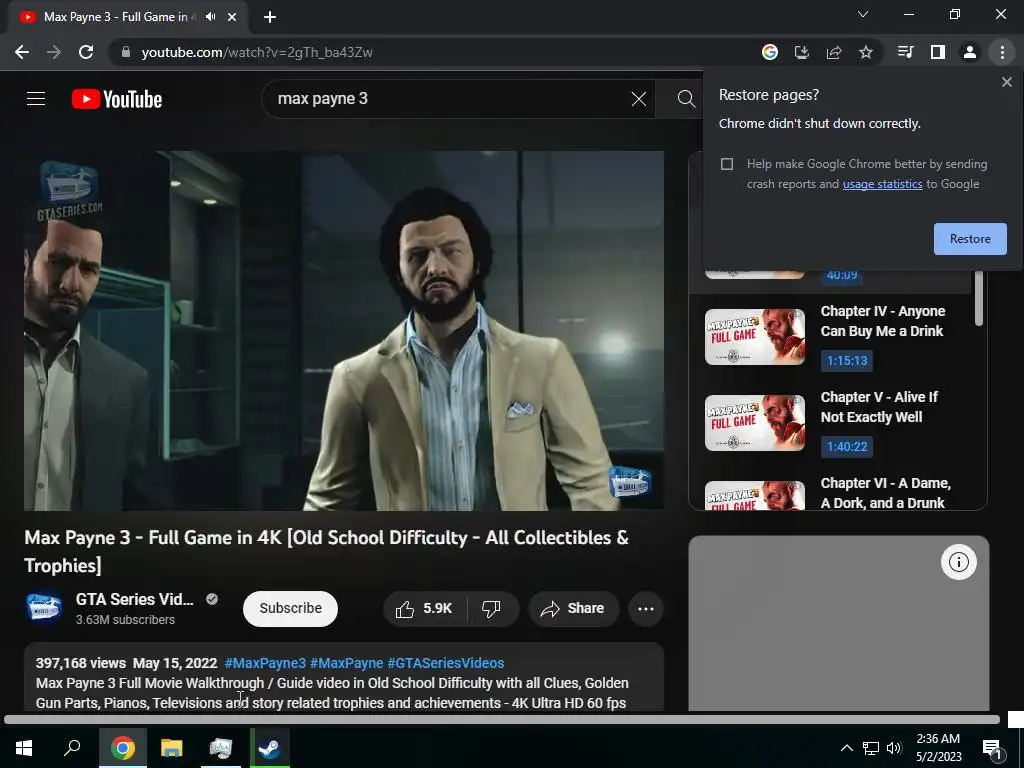Image resolution: width=1024 pixels, height=768 pixels.
Task: Open GTA Series Videos channel avatar
Action: tap(43, 608)
